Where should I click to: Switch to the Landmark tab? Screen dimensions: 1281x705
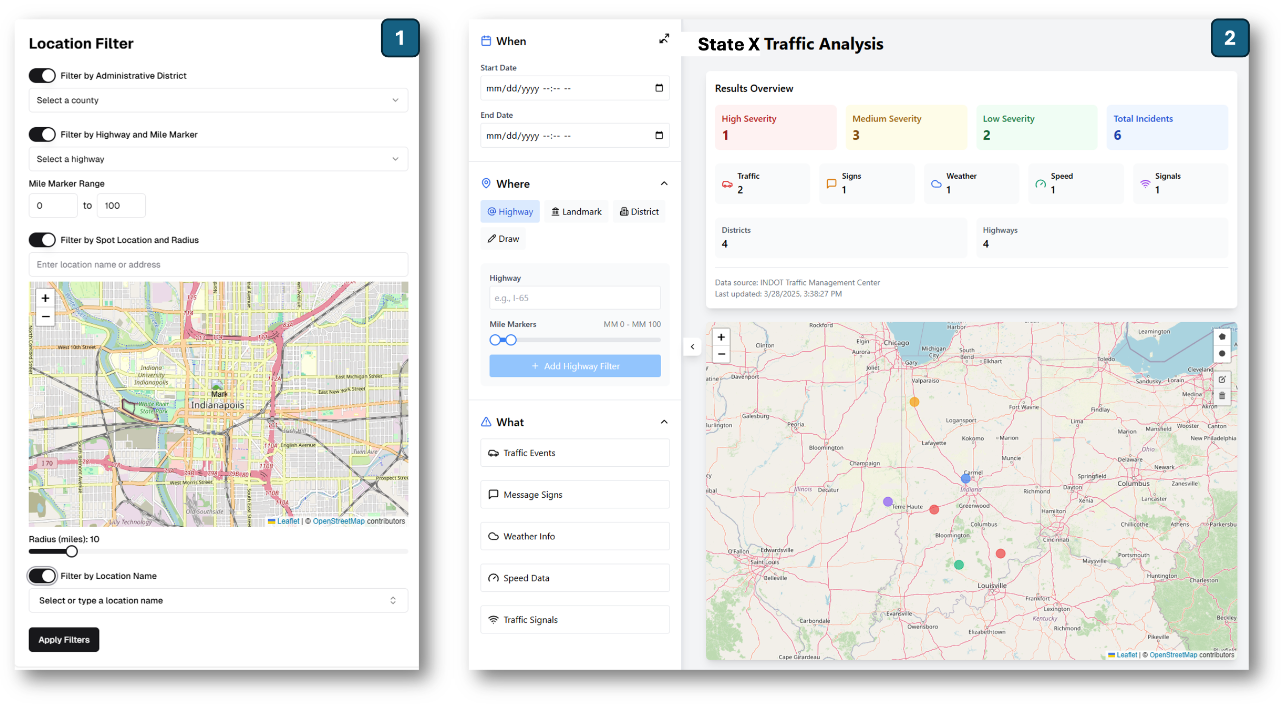577,212
